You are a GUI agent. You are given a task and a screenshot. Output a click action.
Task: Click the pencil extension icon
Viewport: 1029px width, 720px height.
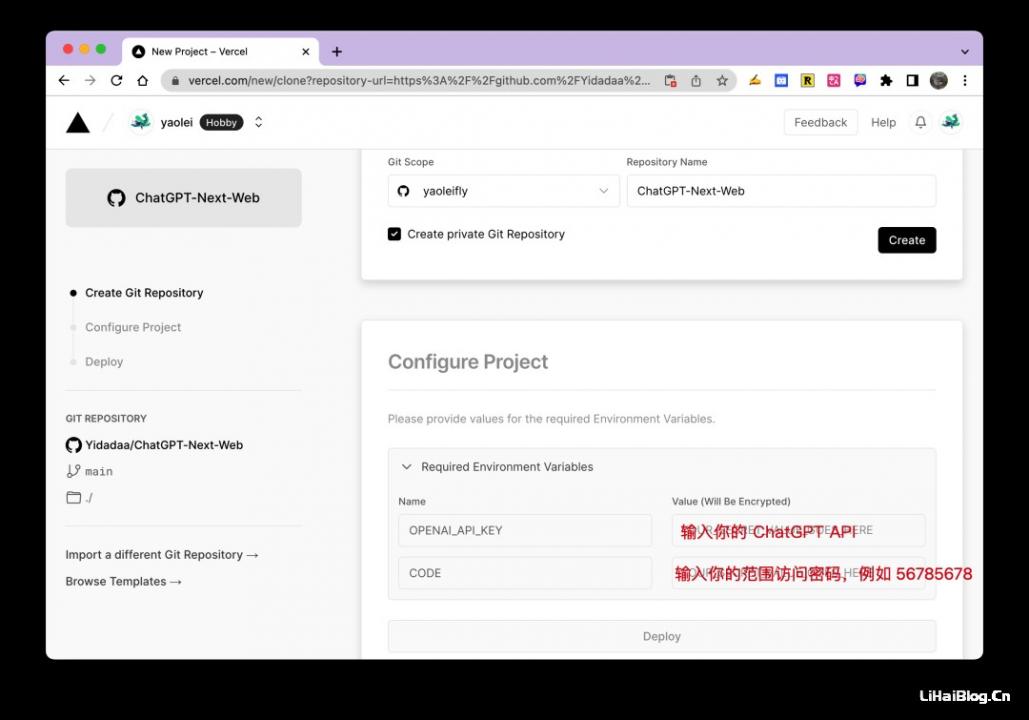tap(755, 80)
